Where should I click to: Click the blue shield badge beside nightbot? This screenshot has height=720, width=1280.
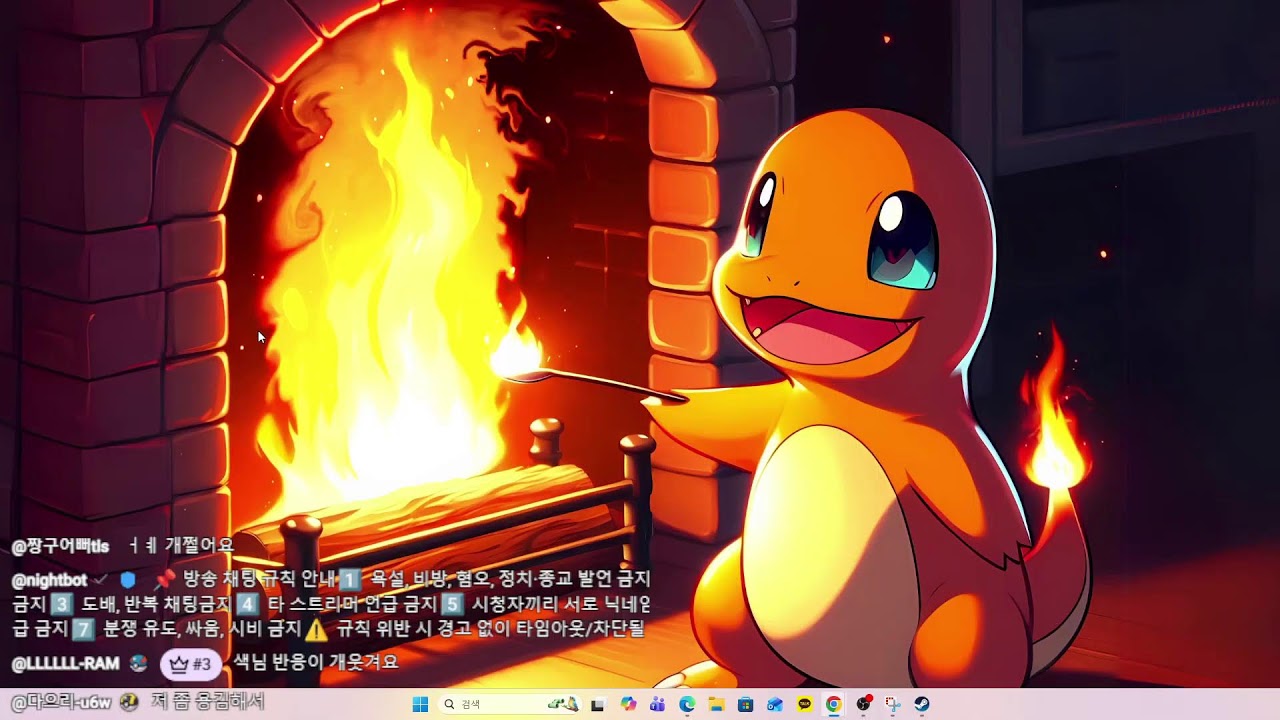(x=127, y=579)
